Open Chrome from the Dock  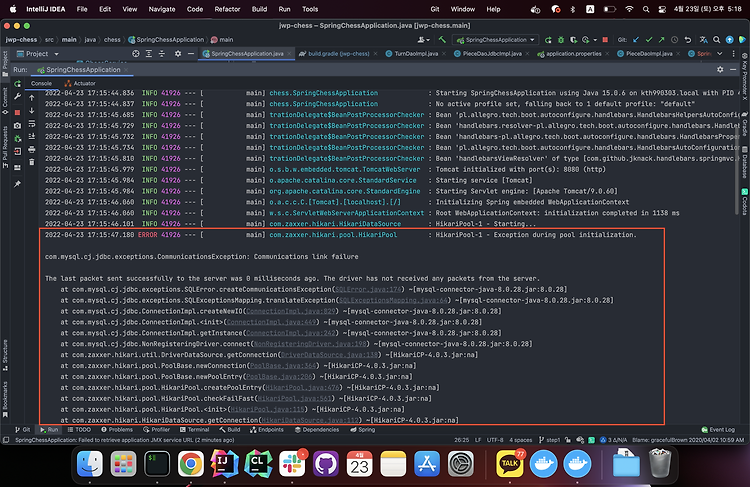[190, 464]
